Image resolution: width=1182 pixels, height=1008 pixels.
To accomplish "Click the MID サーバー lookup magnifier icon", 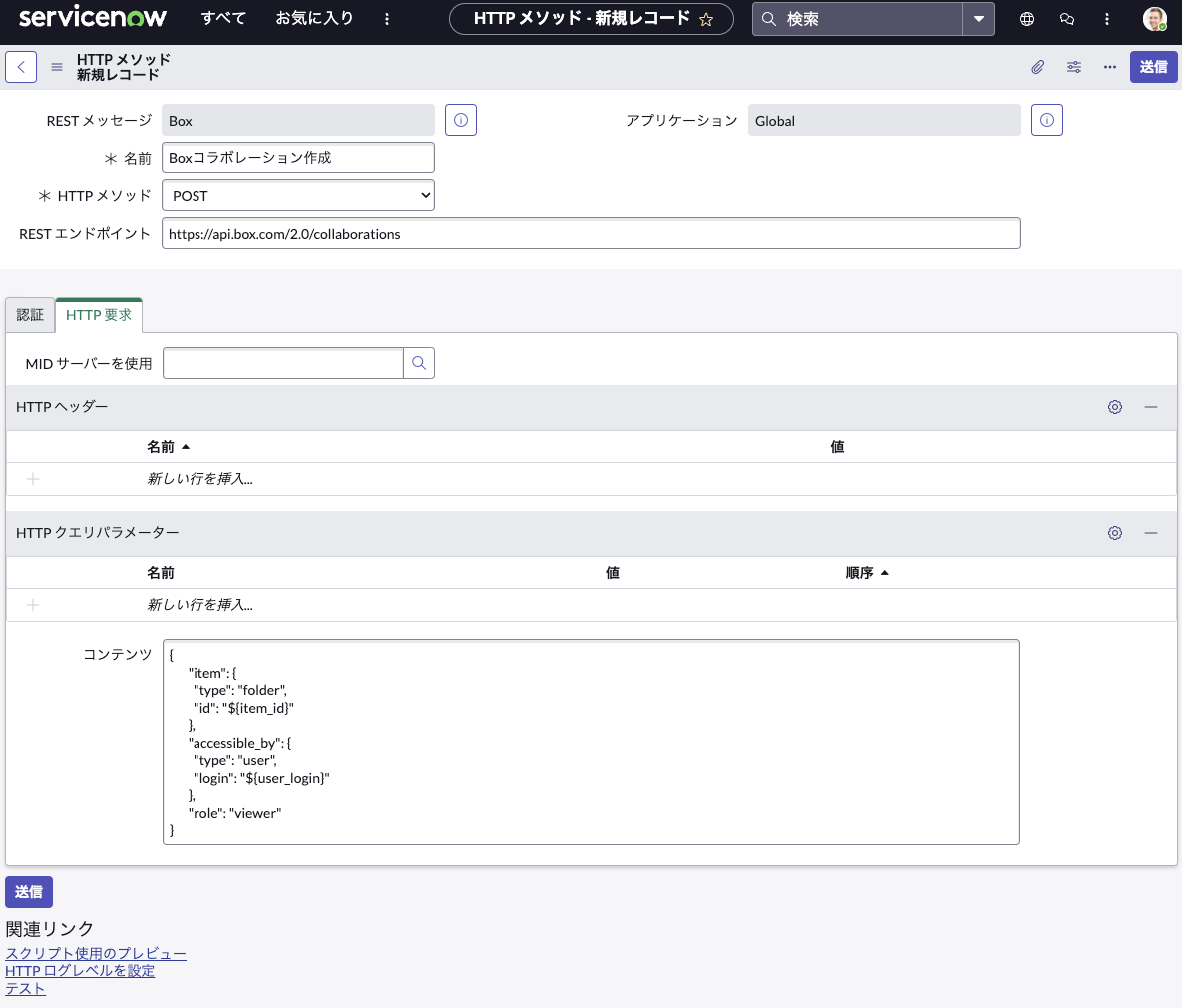I will [x=419, y=363].
